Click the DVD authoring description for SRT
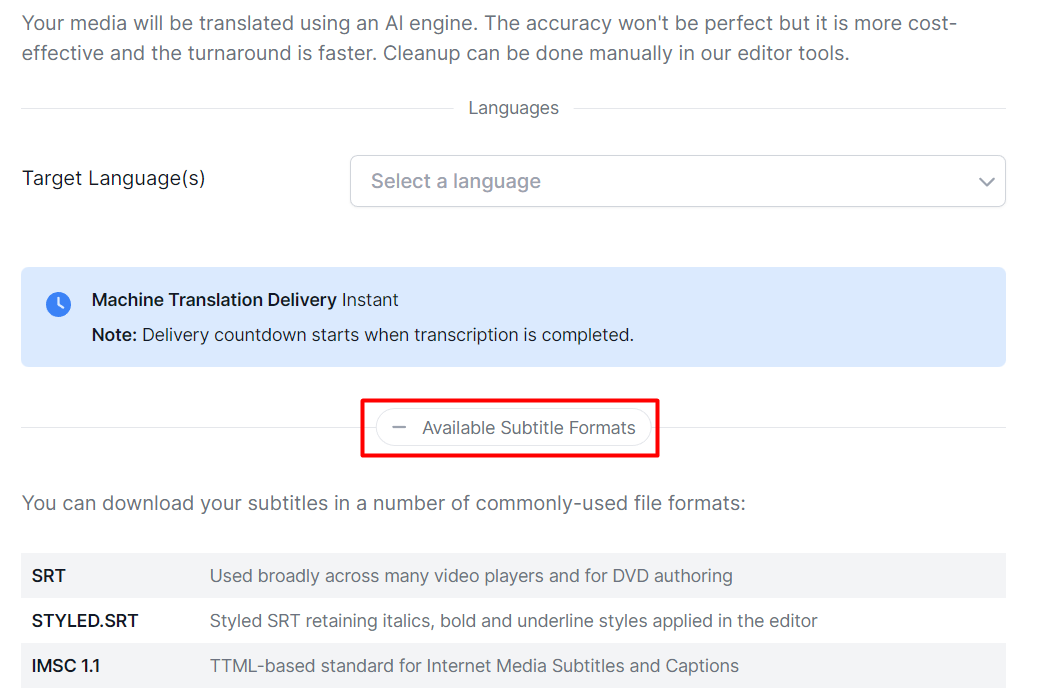Image resolution: width=1045 pixels, height=693 pixels. click(471, 576)
